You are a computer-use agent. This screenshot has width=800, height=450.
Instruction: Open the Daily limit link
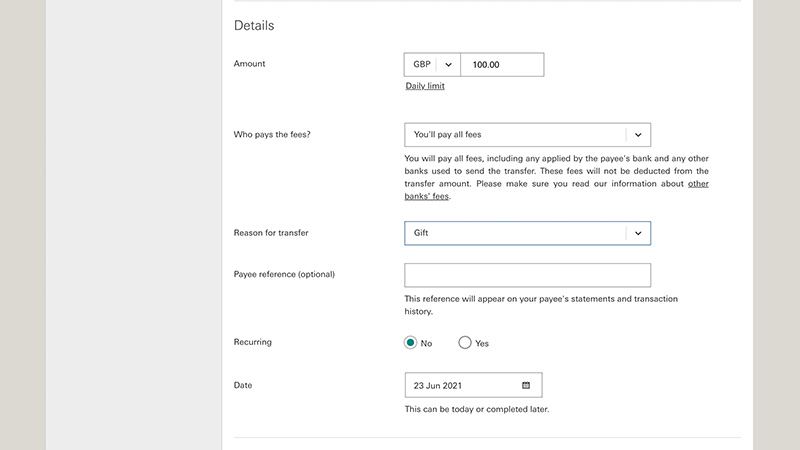tap(425, 86)
